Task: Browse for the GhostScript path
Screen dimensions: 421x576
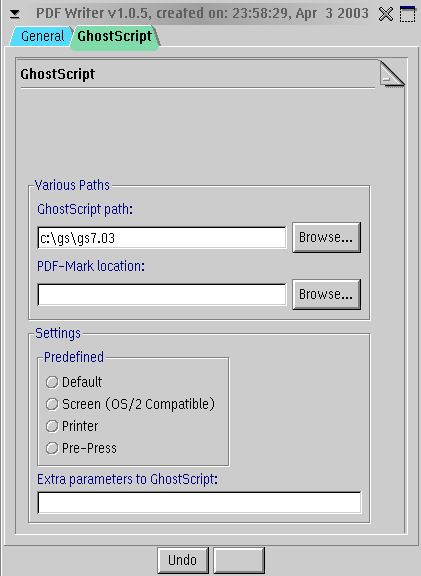Action: [x=326, y=237]
